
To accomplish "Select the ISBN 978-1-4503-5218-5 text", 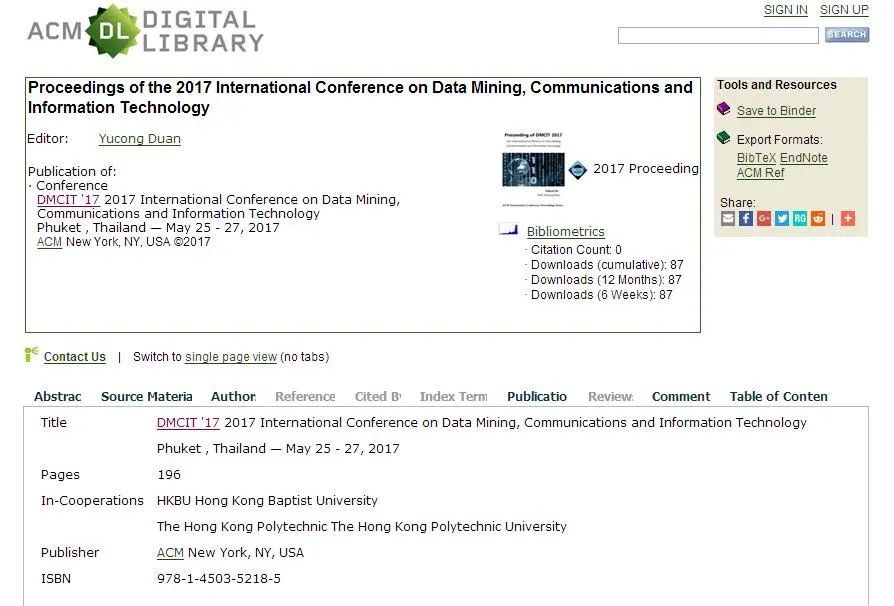I will coord(219,579).
